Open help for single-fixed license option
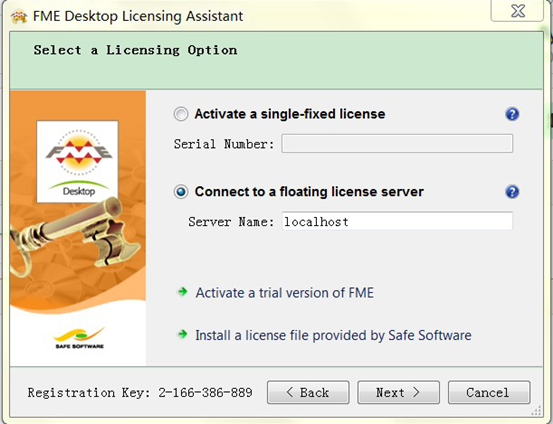 [512, 114]
